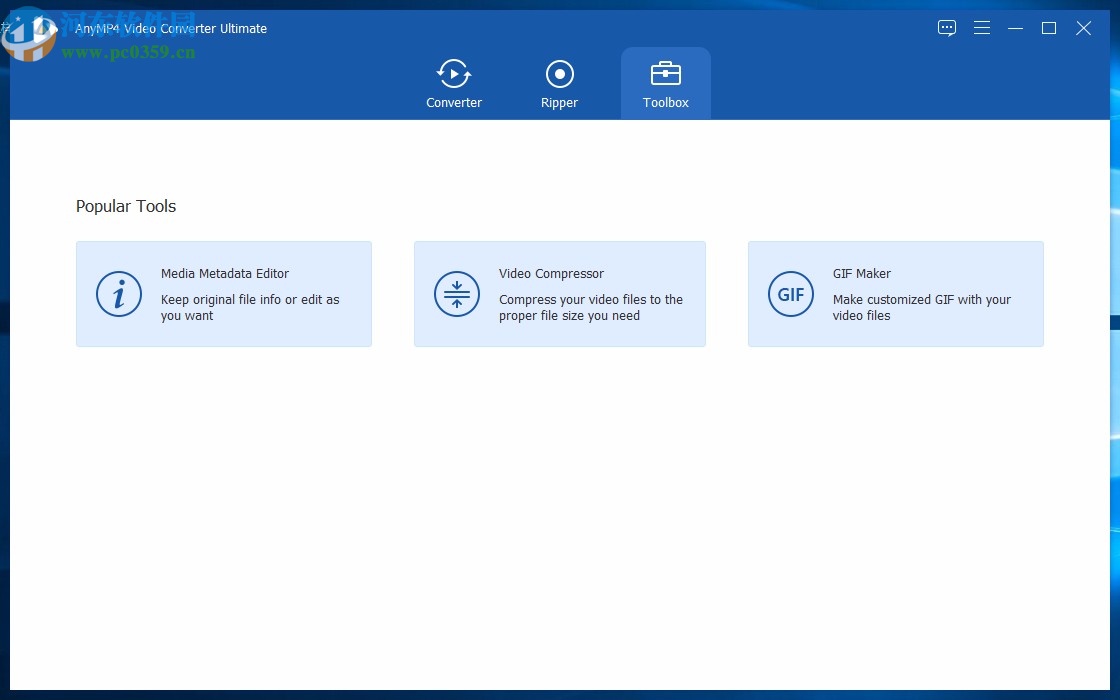Select the Toolbox tab label

665,103
